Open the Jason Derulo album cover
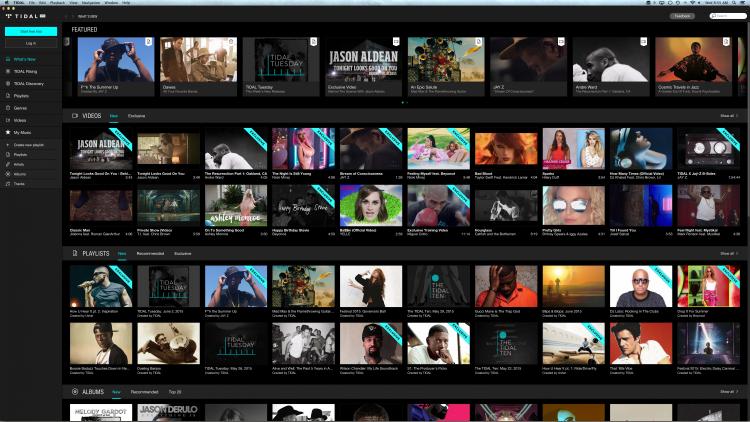This screenshot has width=750, height=422. tap(168, 413)
